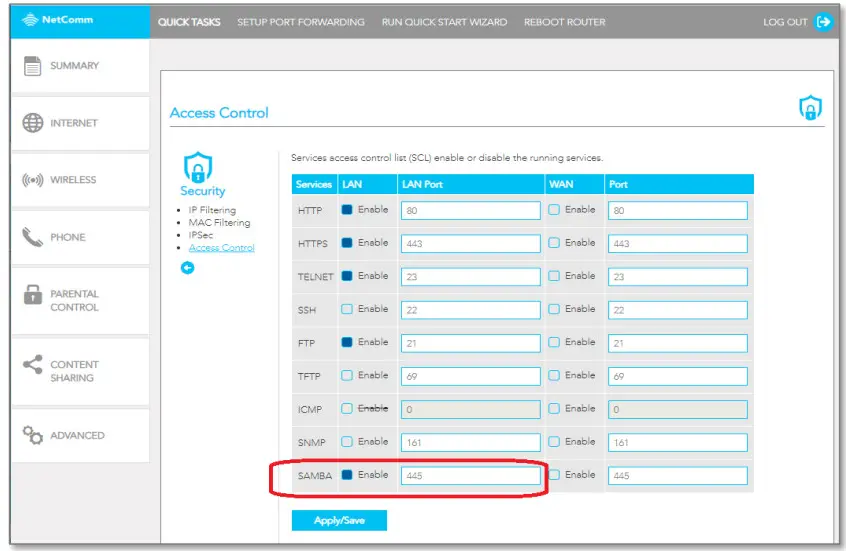The image size is (846, 551).
Task: Open the Internet globe icon
Action: point(33,123)
